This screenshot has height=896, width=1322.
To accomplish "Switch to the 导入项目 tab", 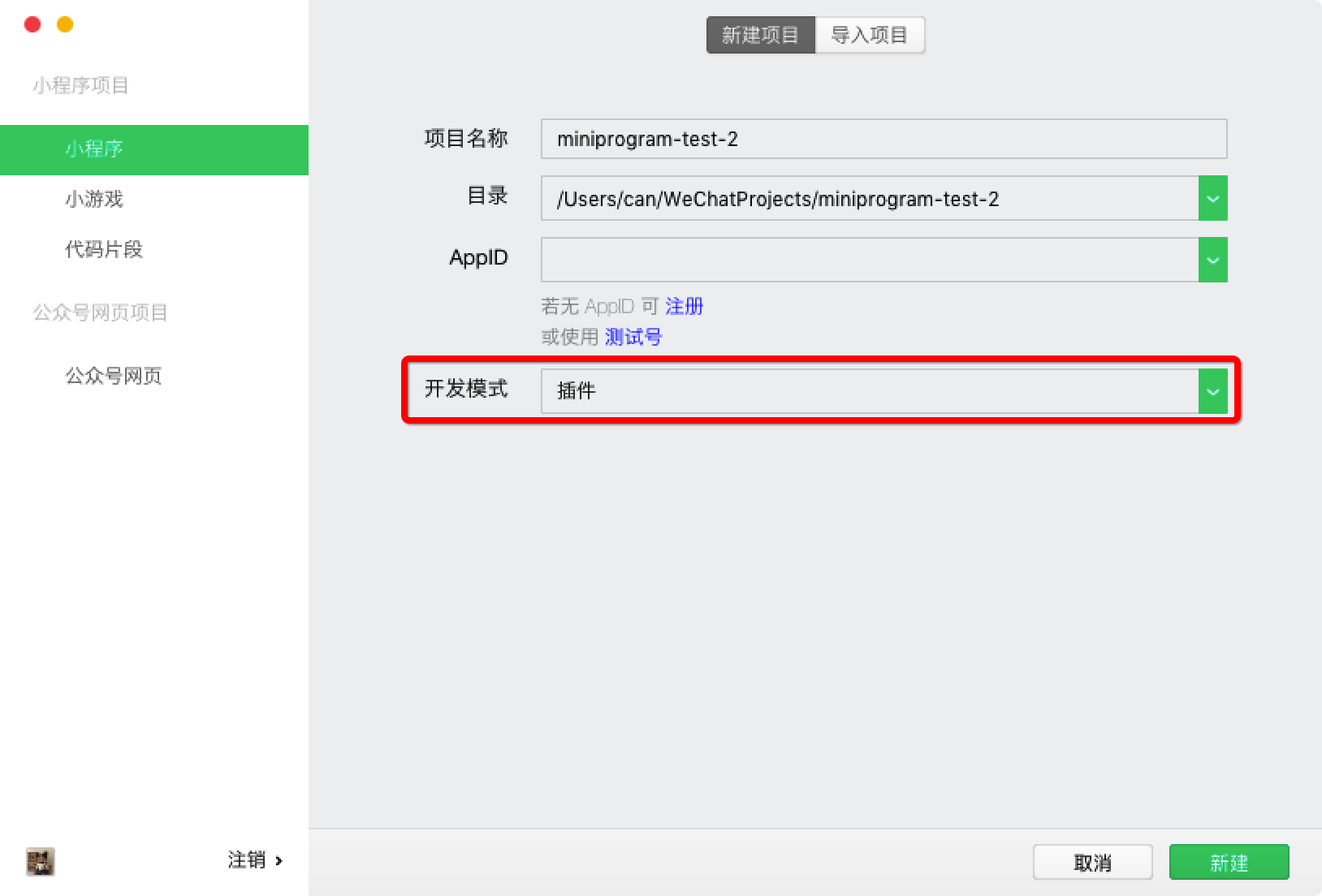I will (x=869, y=35).
